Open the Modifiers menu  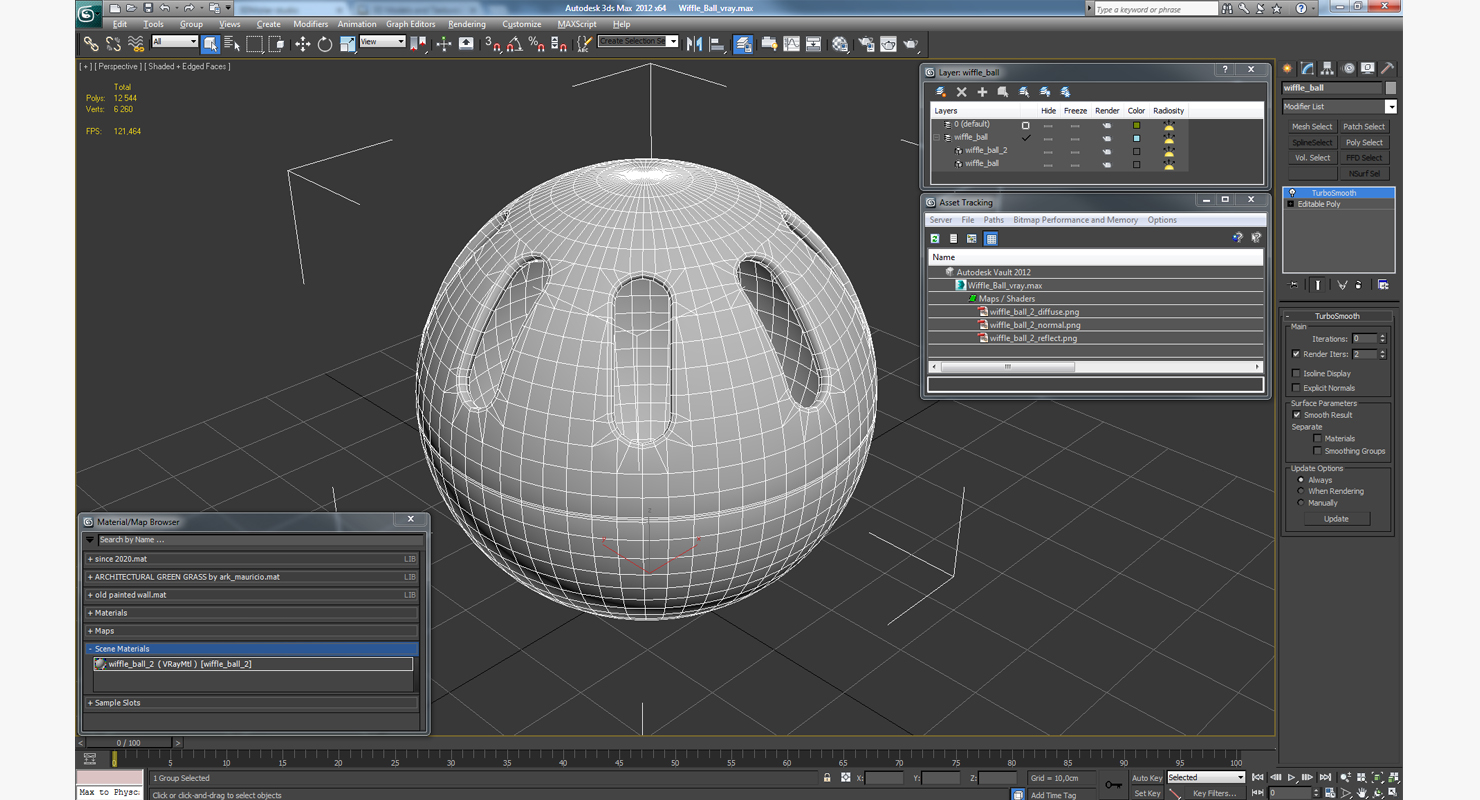[310, 24]
